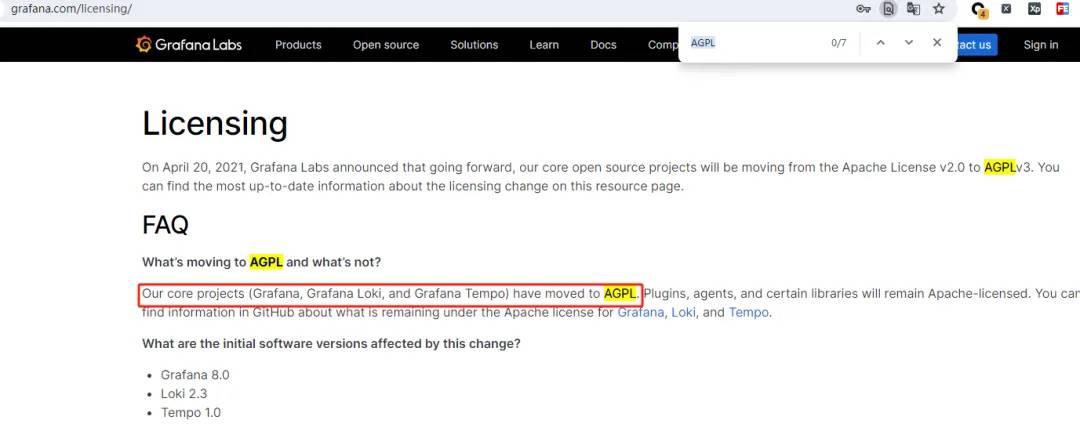The image size is (1080, 431).
Task: Open the Loki Apache license link
Action: (684, 313)
